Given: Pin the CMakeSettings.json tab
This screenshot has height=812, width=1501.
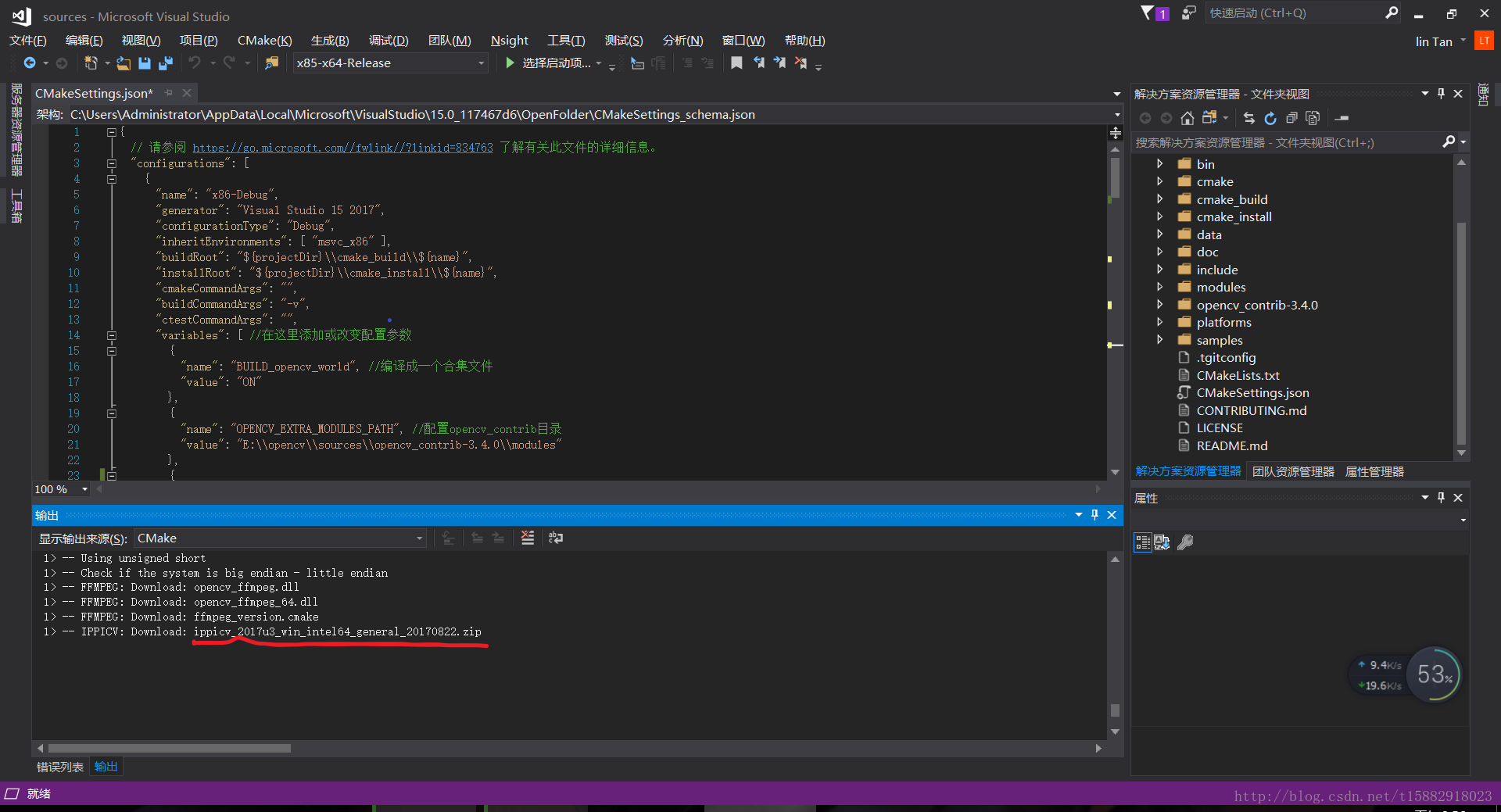Looking at the screenshot, I should 168,93.
